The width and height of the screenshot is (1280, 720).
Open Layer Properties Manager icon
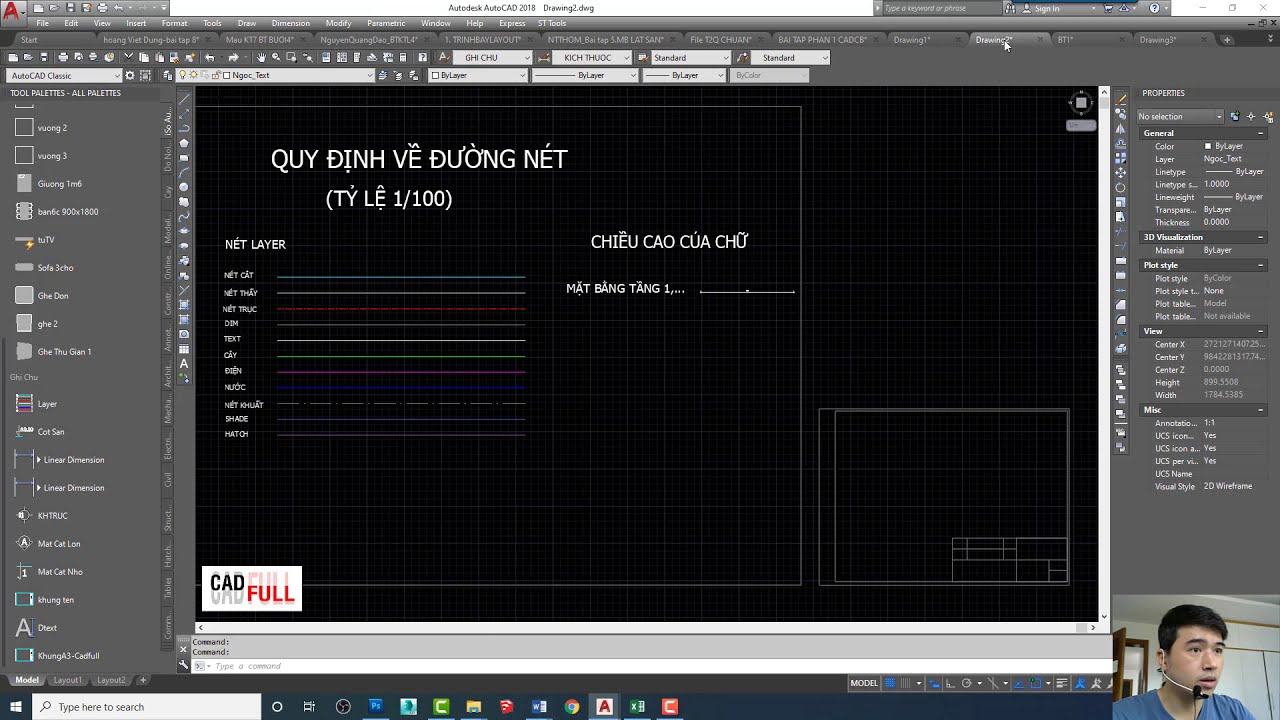click(x=168, y=75)
